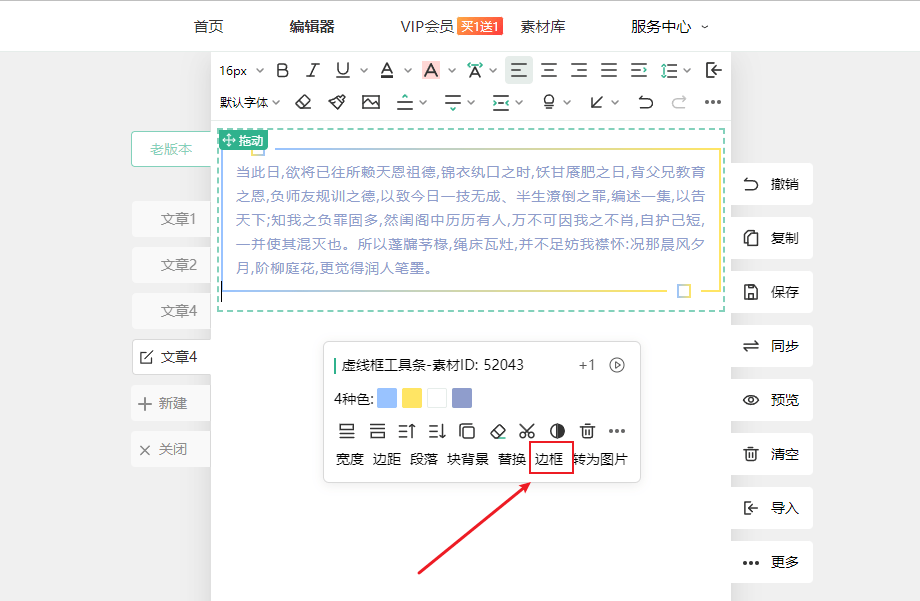
Task: Click the scissors cut icon in the popup
Action: coord(527,431)
